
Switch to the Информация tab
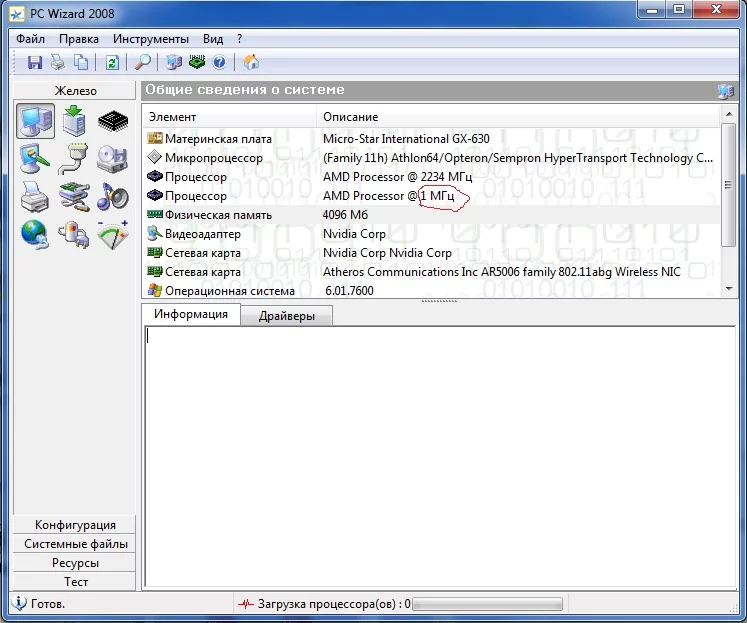pyautogui.click(x=191, y=314)
